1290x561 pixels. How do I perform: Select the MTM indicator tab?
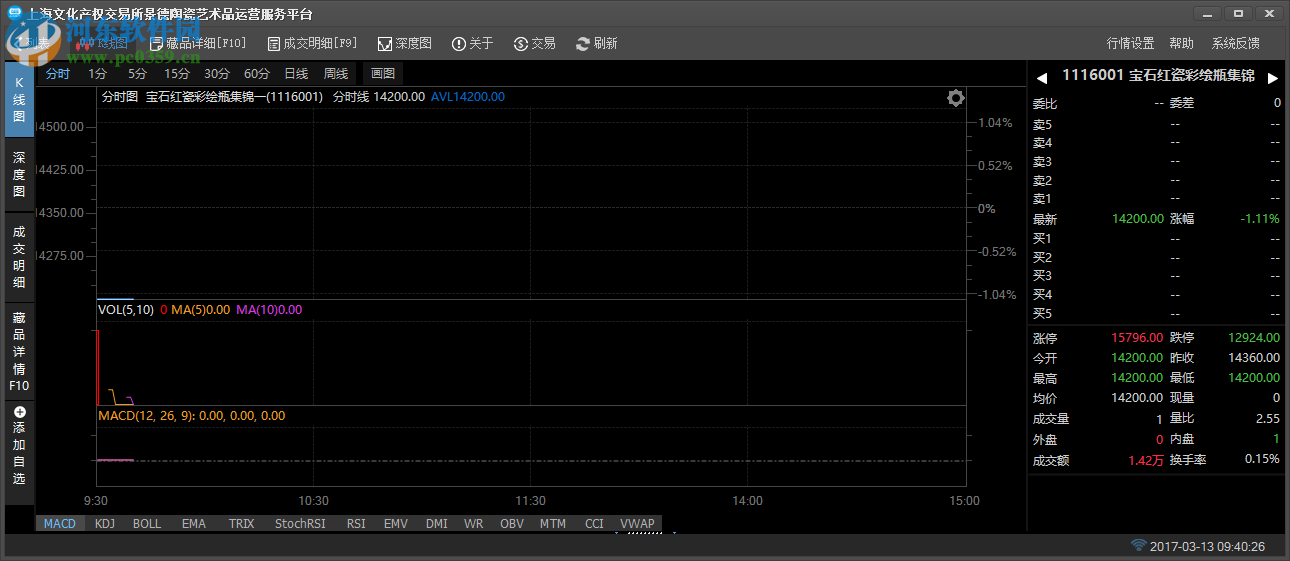pyautogui.click(x=553, y=523)
